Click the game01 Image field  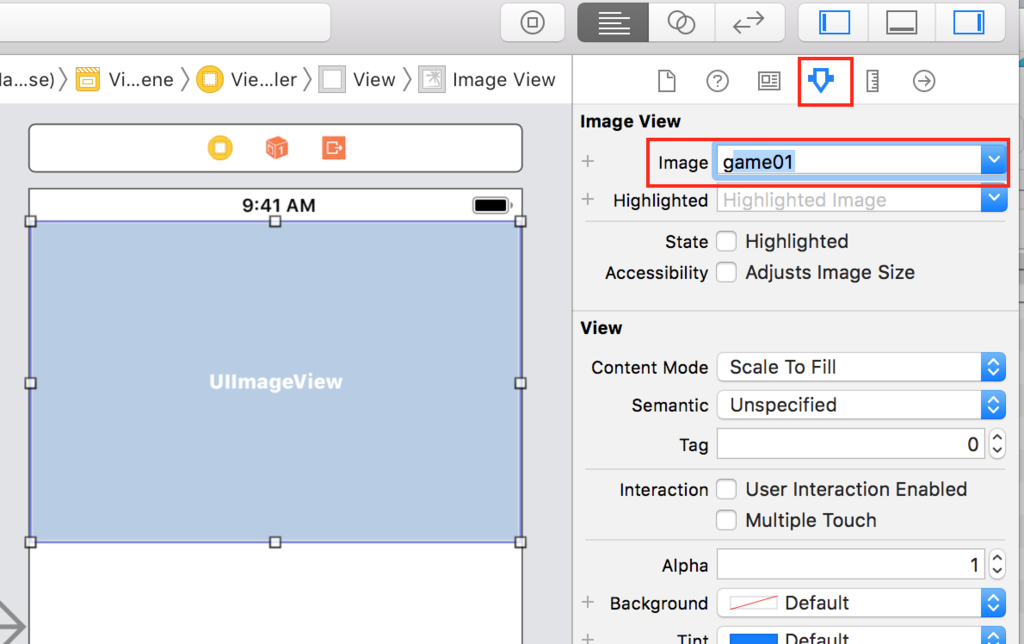coord(848,161)
